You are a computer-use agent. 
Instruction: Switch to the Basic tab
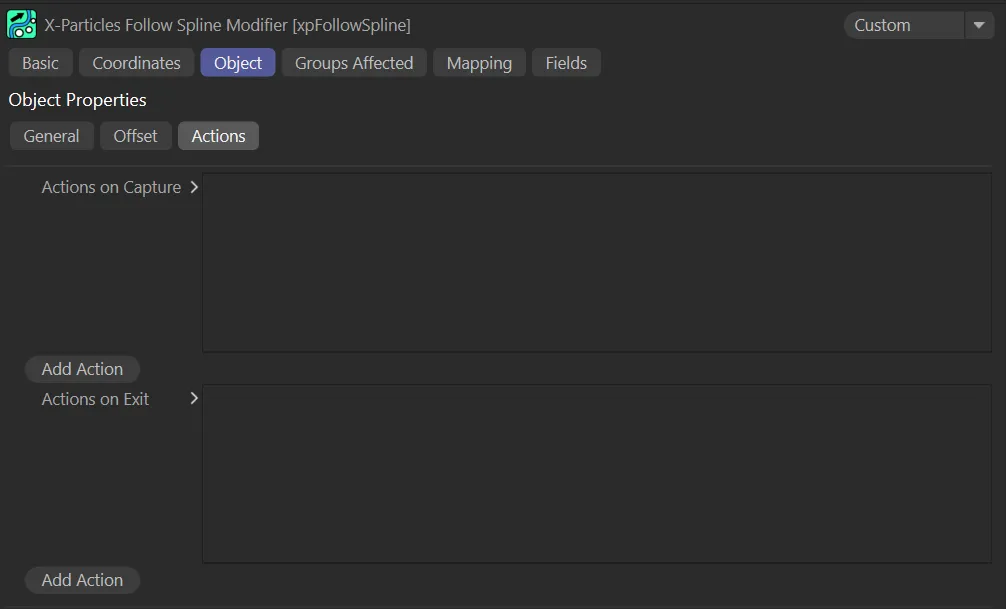coord(40,63)
